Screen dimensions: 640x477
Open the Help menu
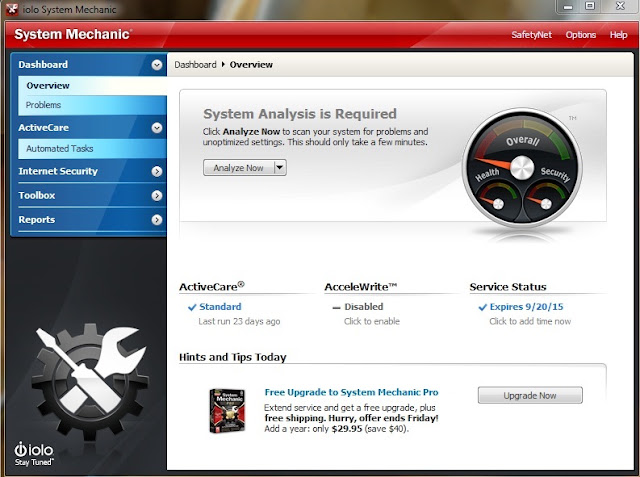point(618,35)
